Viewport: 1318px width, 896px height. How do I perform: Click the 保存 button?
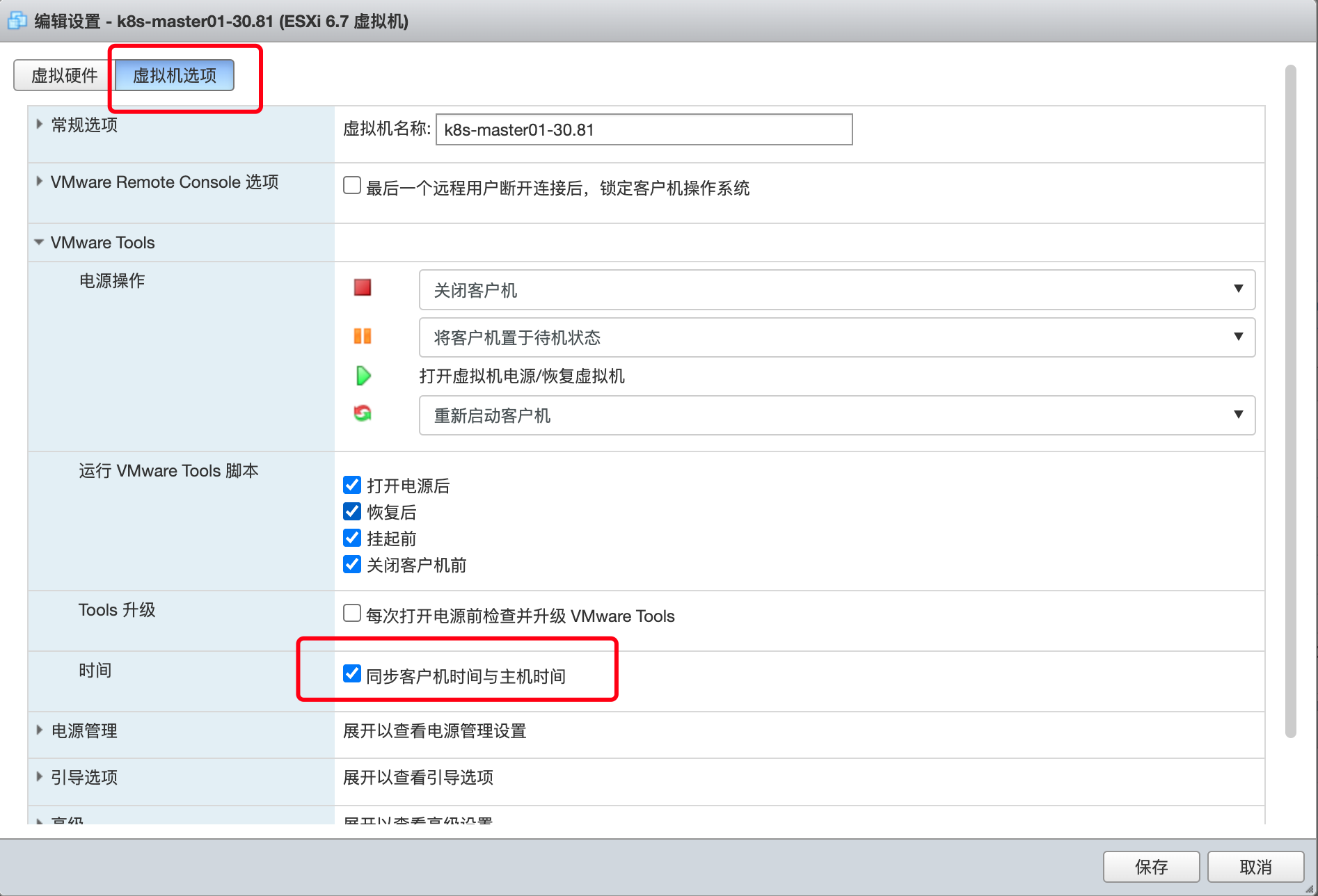pyautogui.click(x=1151, y=867)
